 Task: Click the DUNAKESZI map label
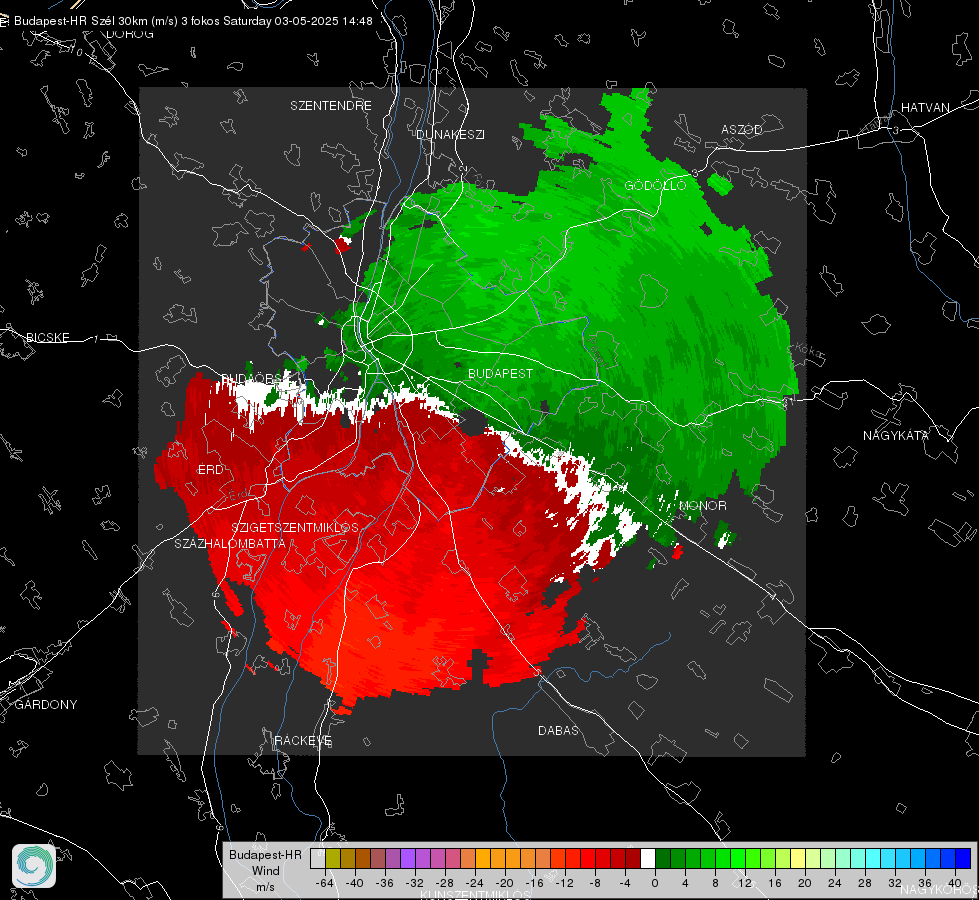[450, 134]
